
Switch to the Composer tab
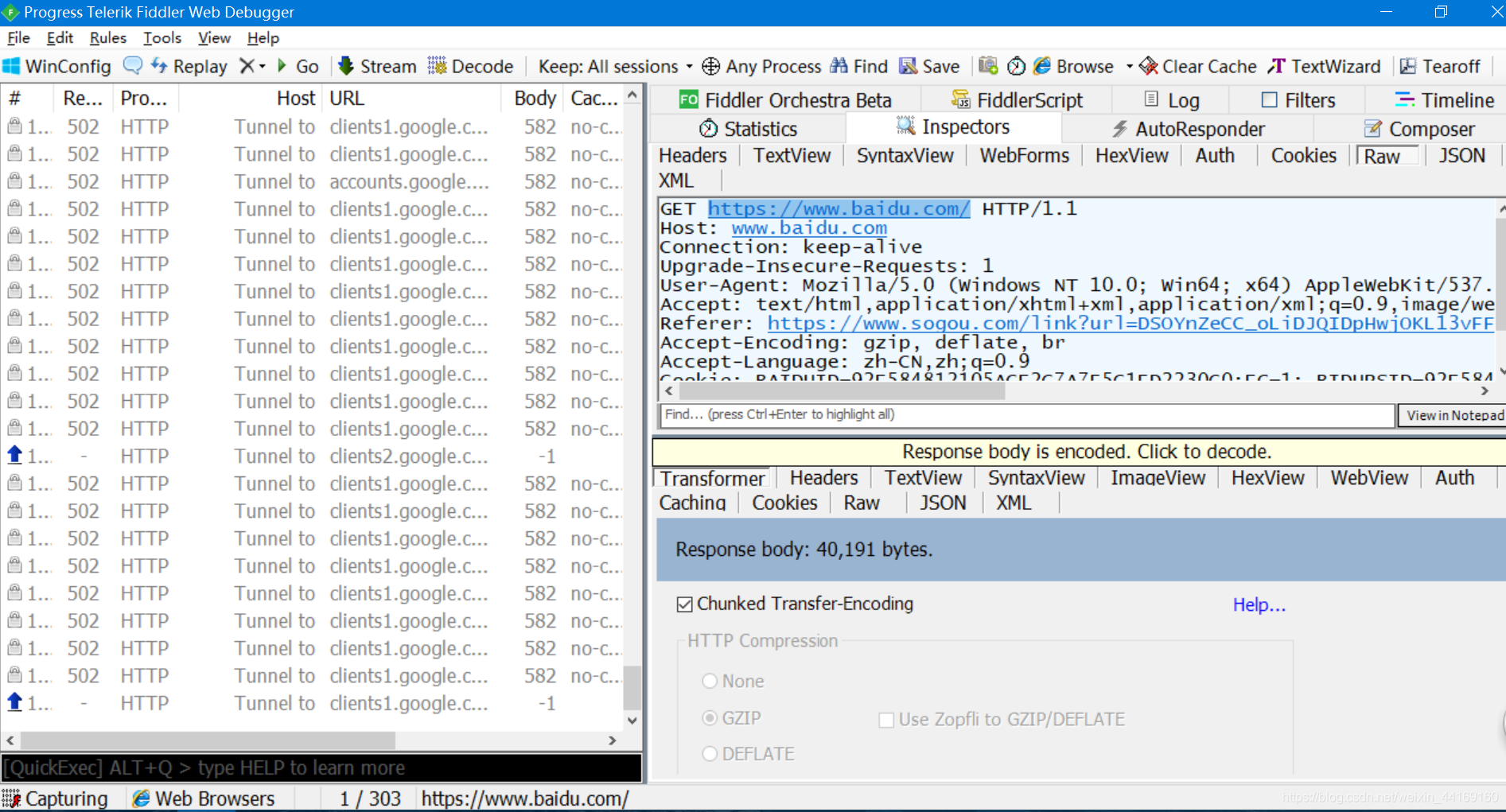(1419, 129)
